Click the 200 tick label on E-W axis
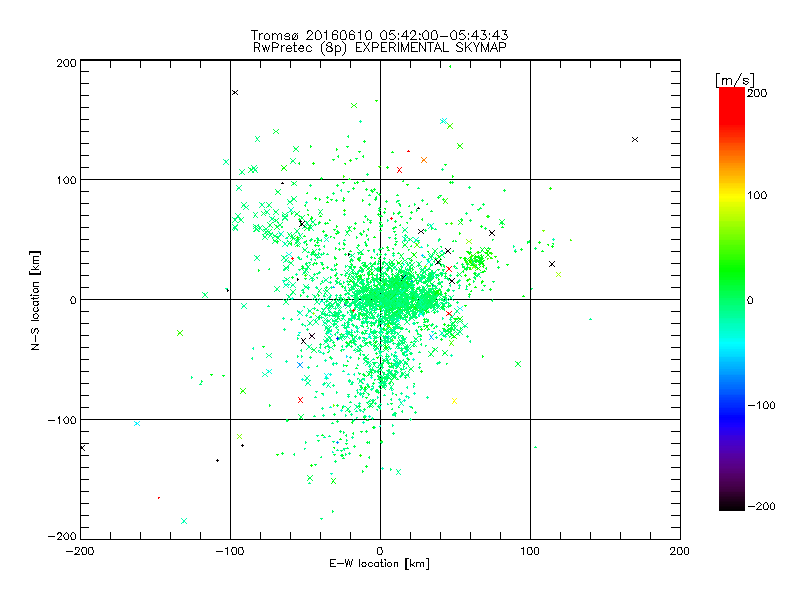The width and height of the screenshot is (800, 600). pos(680,551)
